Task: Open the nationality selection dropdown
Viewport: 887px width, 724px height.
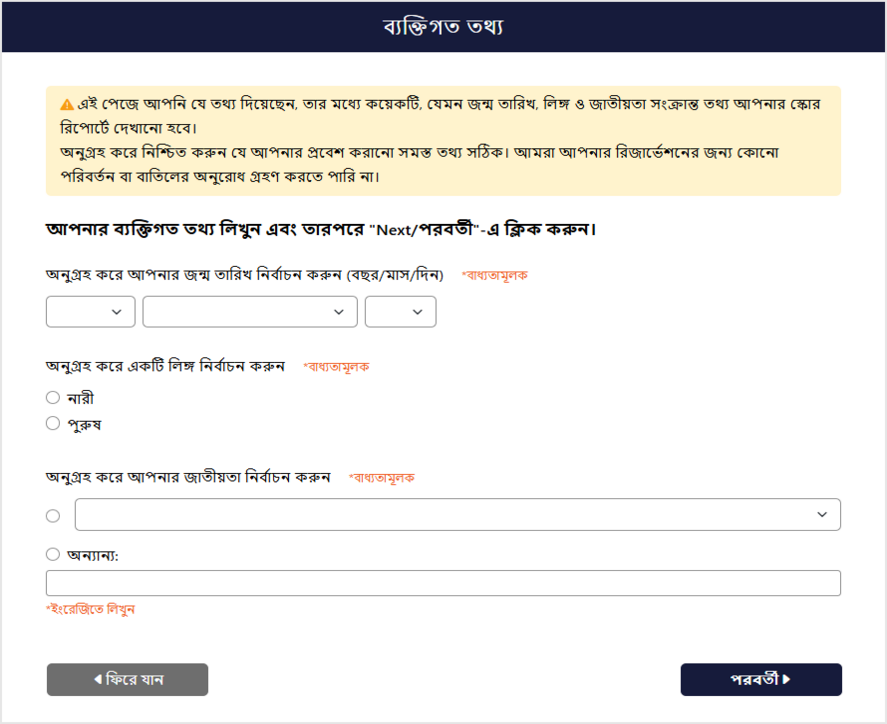Action: 458,515
